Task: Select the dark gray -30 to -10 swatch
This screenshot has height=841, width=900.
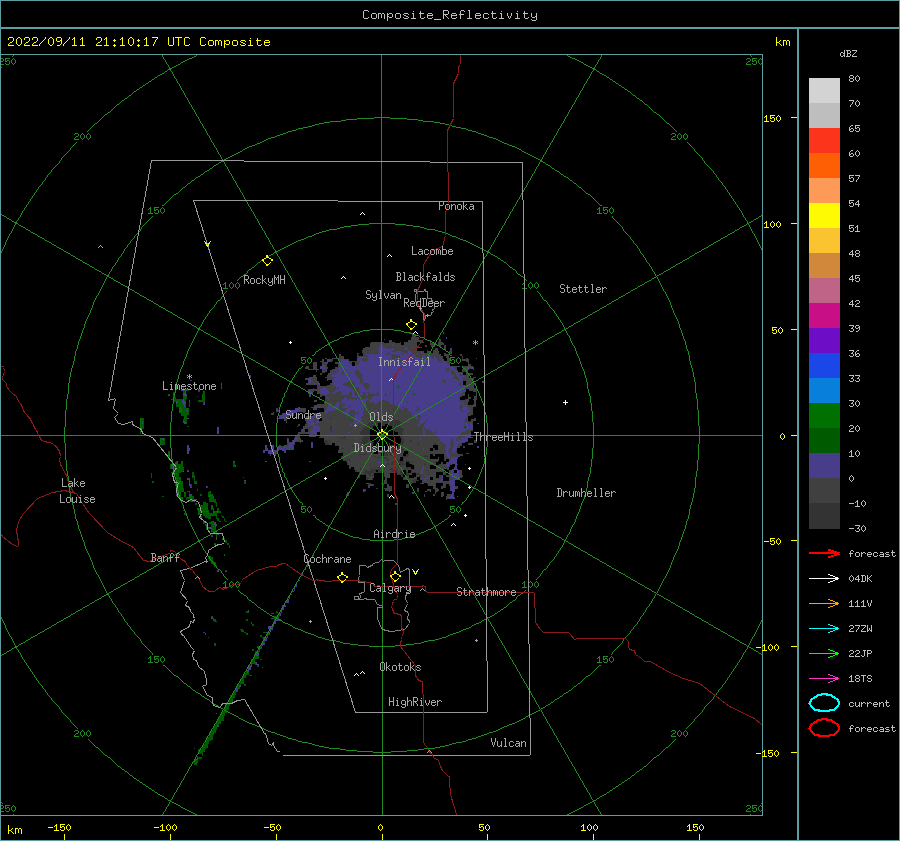Action: [x=824, y=516]
